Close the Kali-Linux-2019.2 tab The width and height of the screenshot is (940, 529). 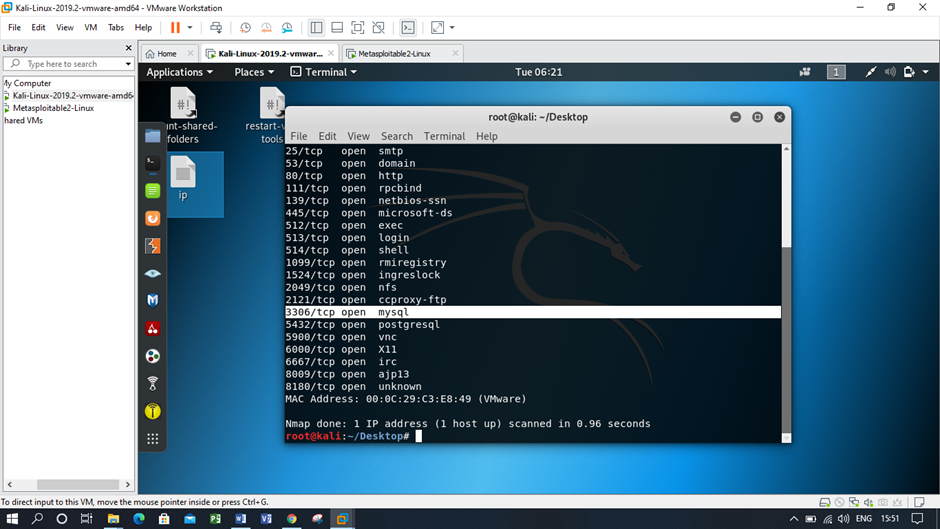coord(331,53)
